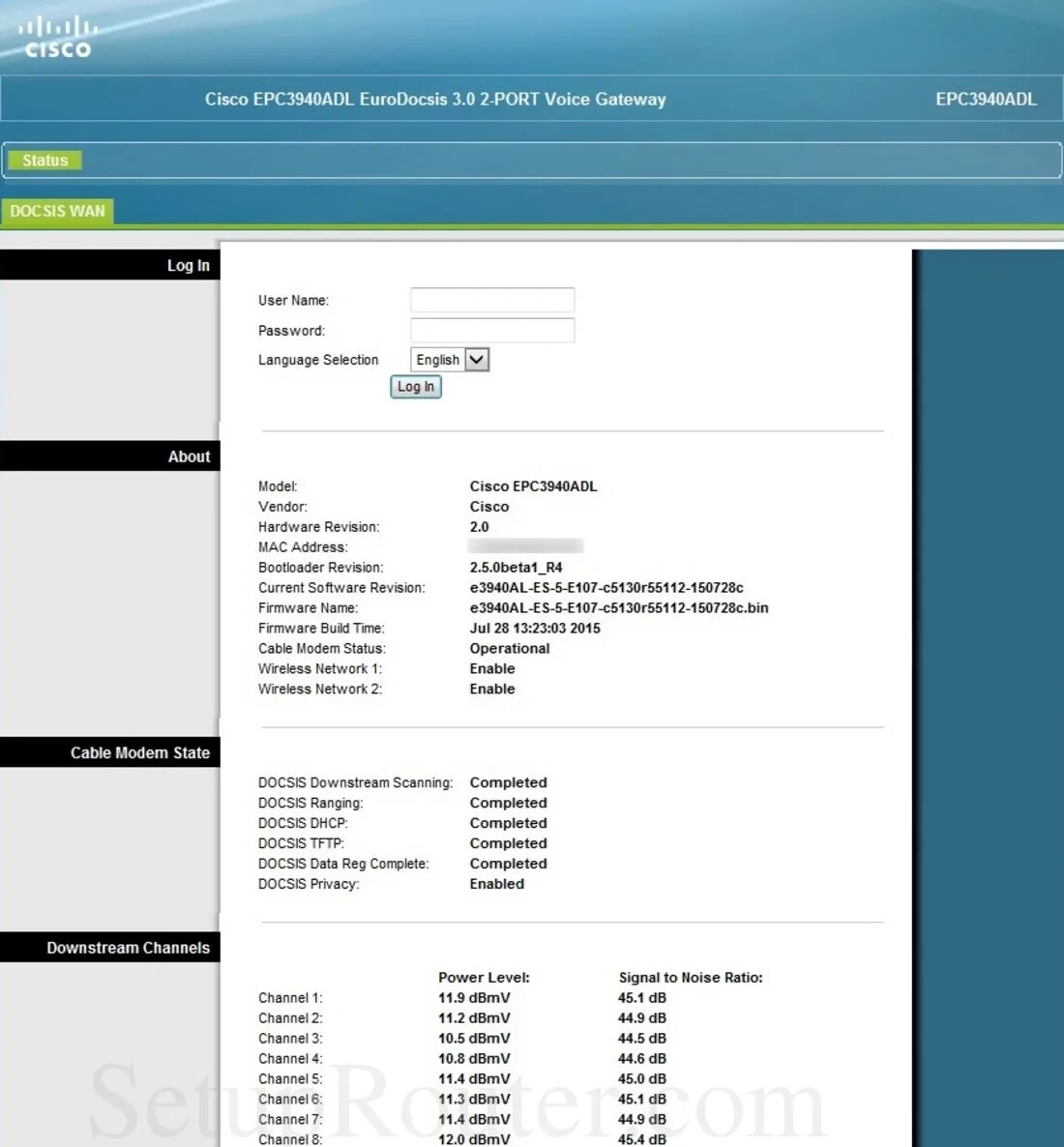Click DOCSIS Data Reg Complete Completed value

coord(508,864)
